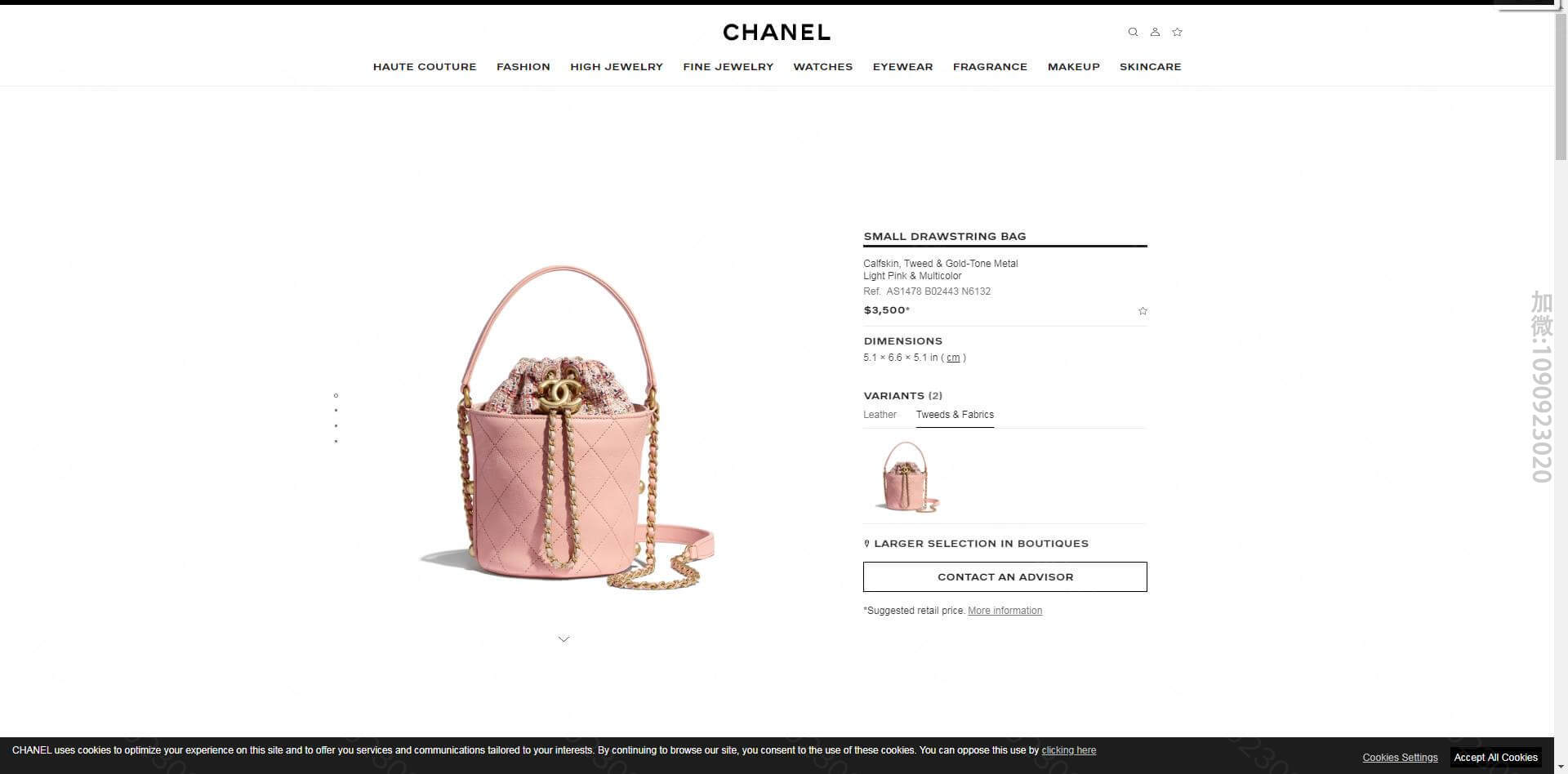Viewport: 1568px width, 774px height.
Task: Open the Fine Jewelry menu
Action: pos(728,67)
